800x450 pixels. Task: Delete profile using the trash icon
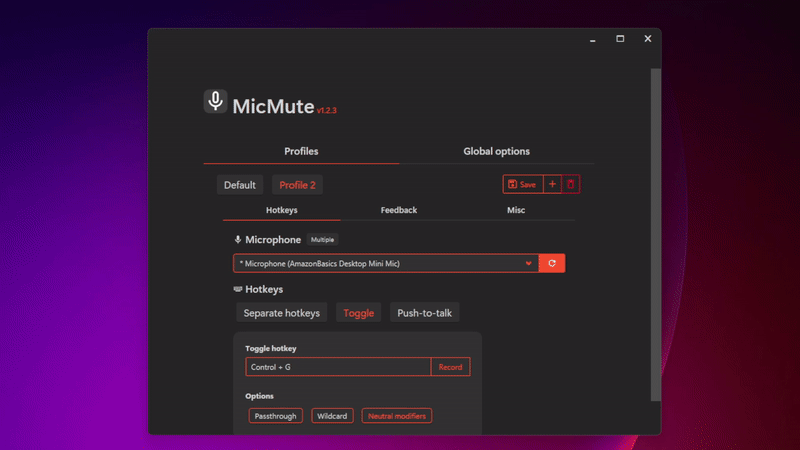pos(570,184)
